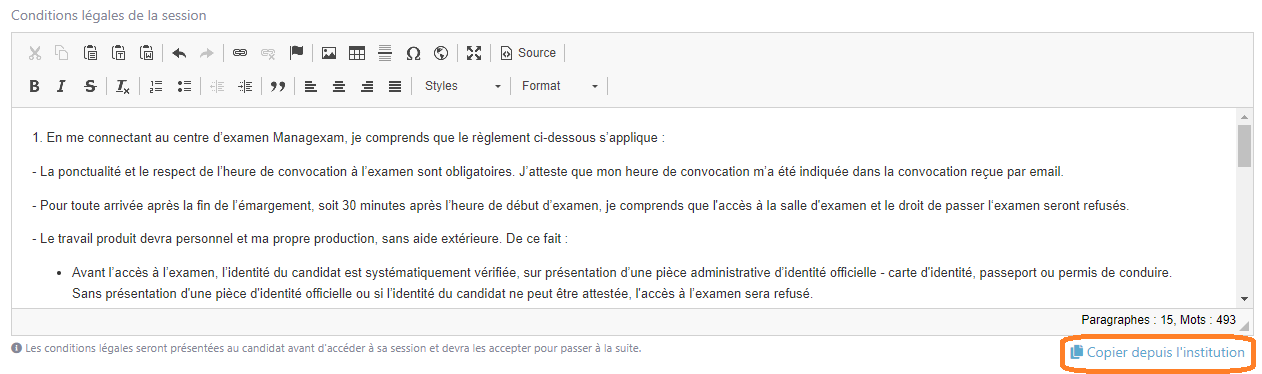The width and height of the screenshot is (1262, 374).
Task: Undo the last edit
Action: tap(179, 53)
